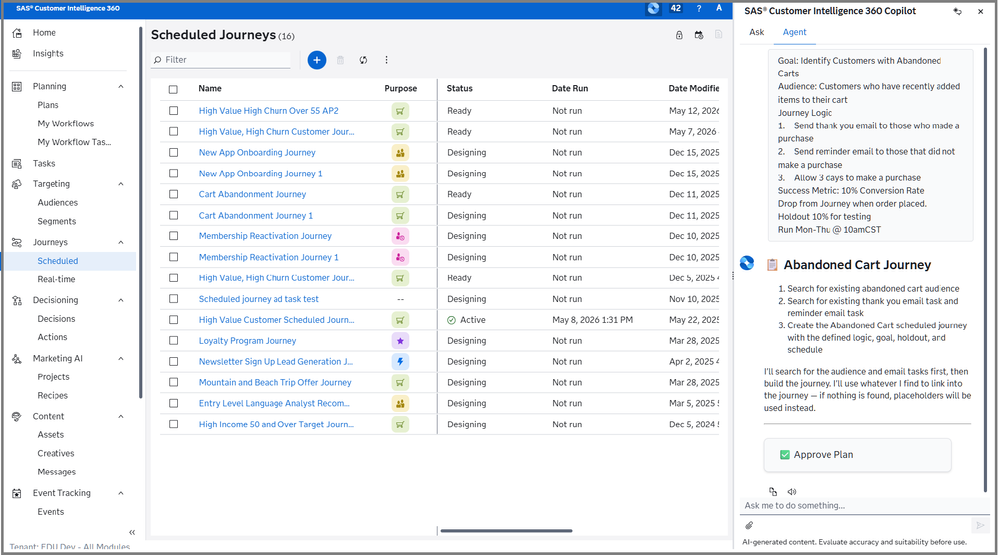Open the Membership Reactivation Journey 1 link
The image size is (999, 555).
point(268,257)
